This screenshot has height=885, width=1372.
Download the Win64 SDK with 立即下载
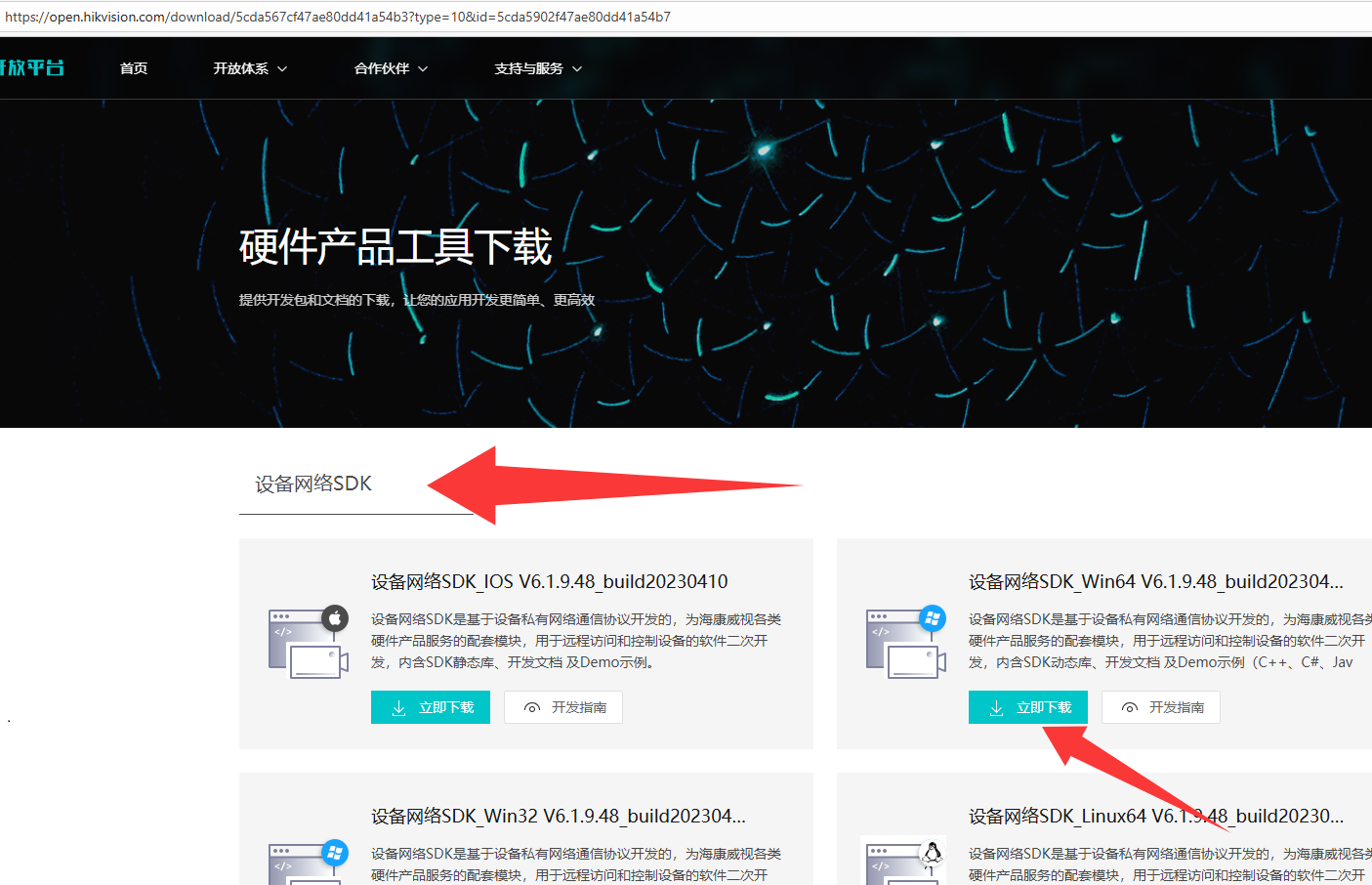(1027, 707)
